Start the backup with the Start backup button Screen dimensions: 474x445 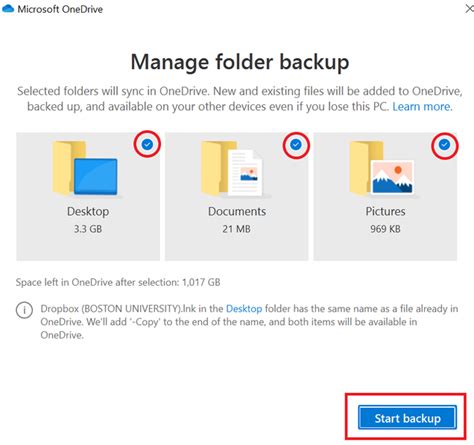(407, 418)
